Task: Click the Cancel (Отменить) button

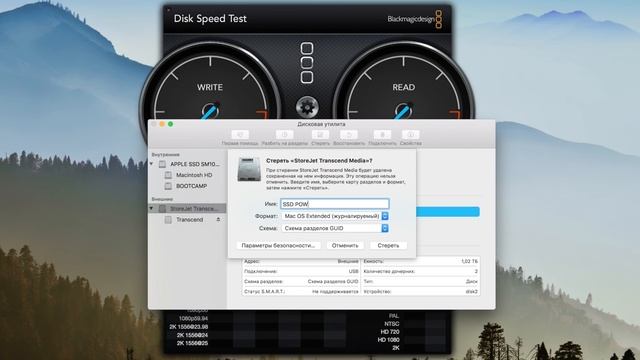Action: click(x=345, y=246)
